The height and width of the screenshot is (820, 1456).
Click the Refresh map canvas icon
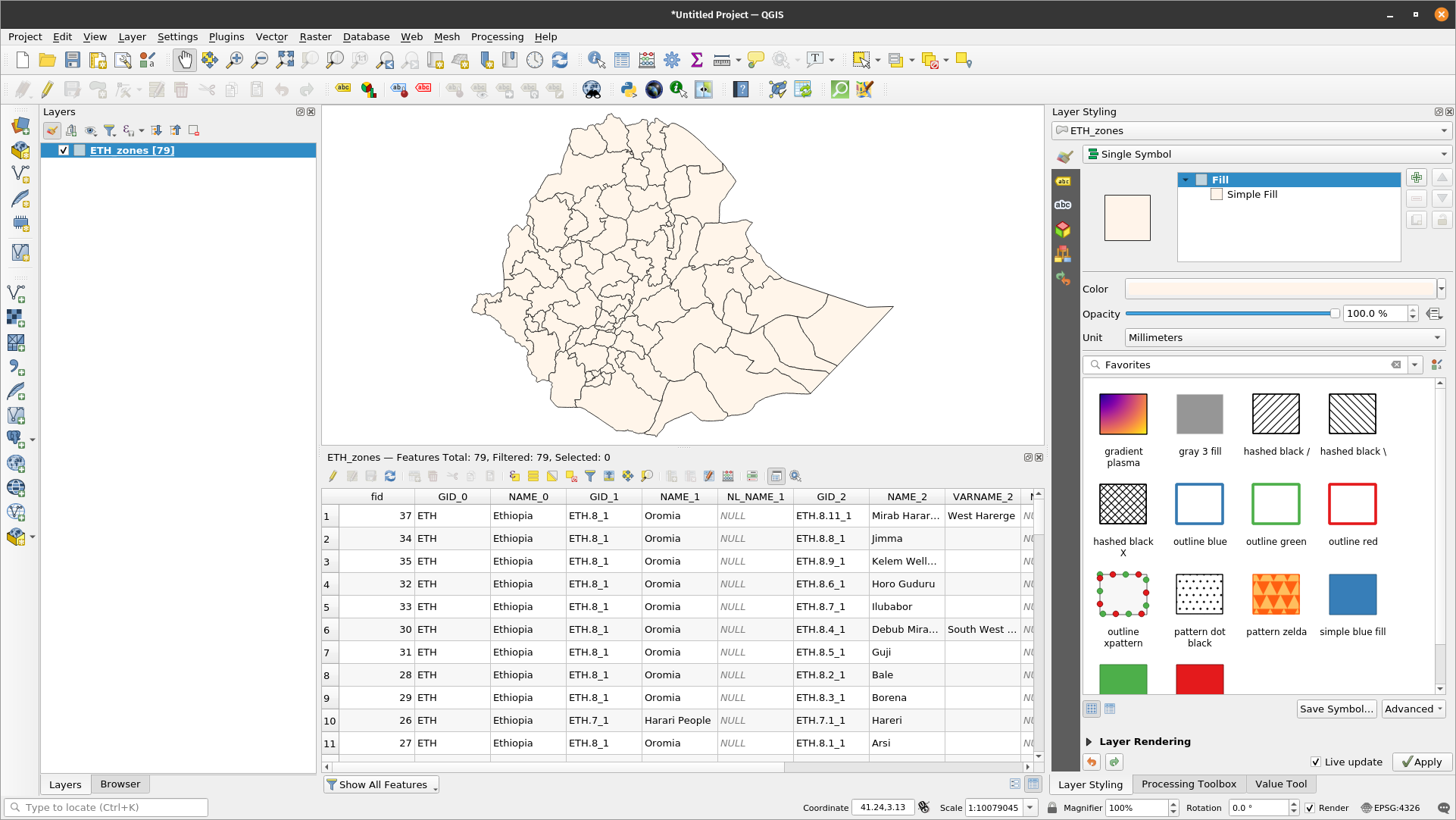click(x=560, y=61)
